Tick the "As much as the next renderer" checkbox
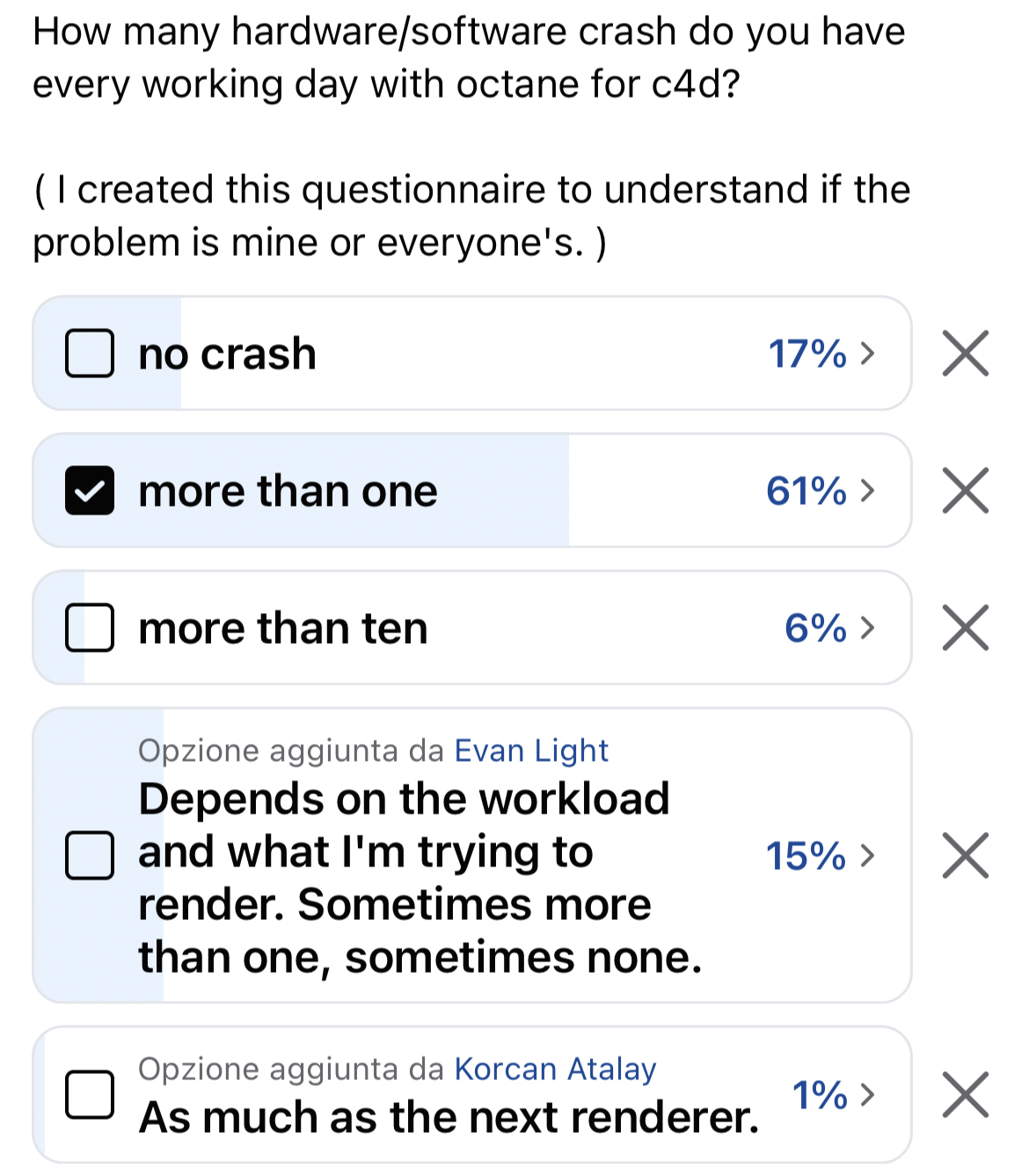1029x1176 pixels. tap(90, 1094)
